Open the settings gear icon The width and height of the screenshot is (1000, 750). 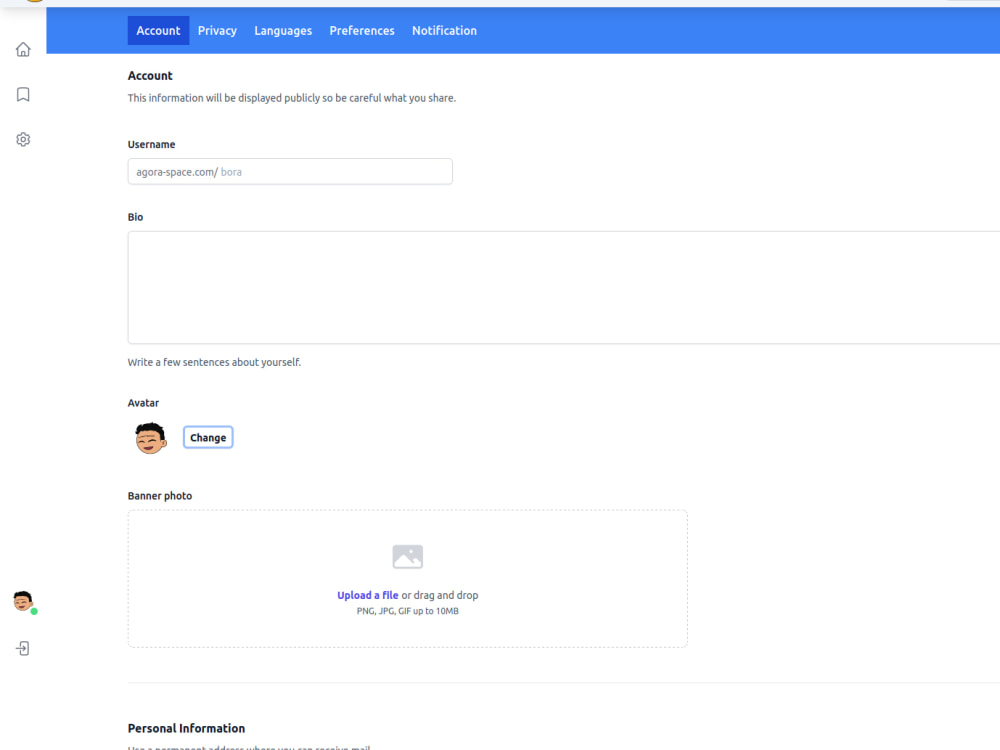(x=23, y=140)
